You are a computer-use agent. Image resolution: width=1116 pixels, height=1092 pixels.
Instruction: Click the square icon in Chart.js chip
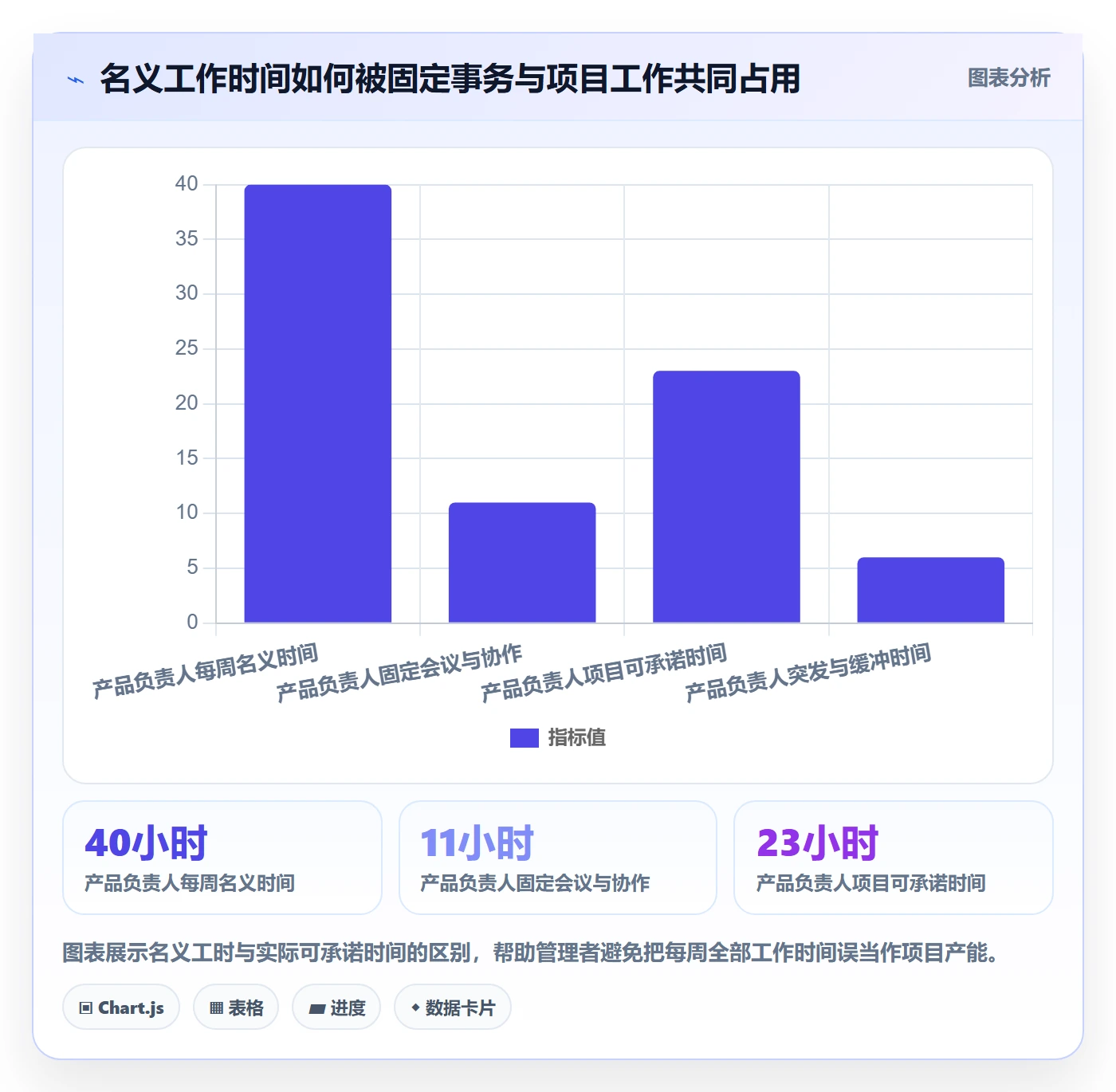(86, 1008)
